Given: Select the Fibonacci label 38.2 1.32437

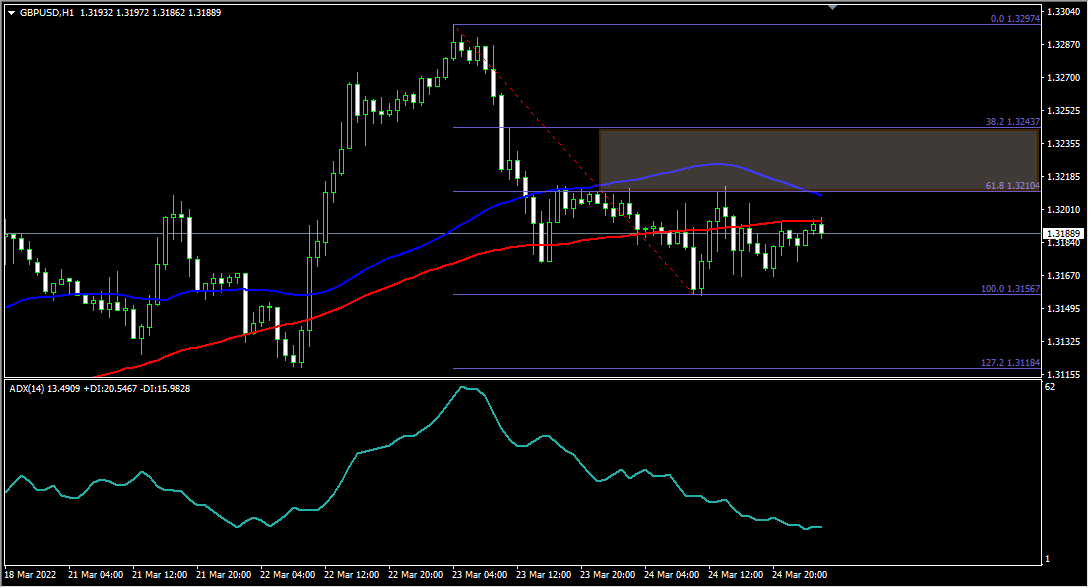Looking at the screenshot, I should coord(1013,121).
